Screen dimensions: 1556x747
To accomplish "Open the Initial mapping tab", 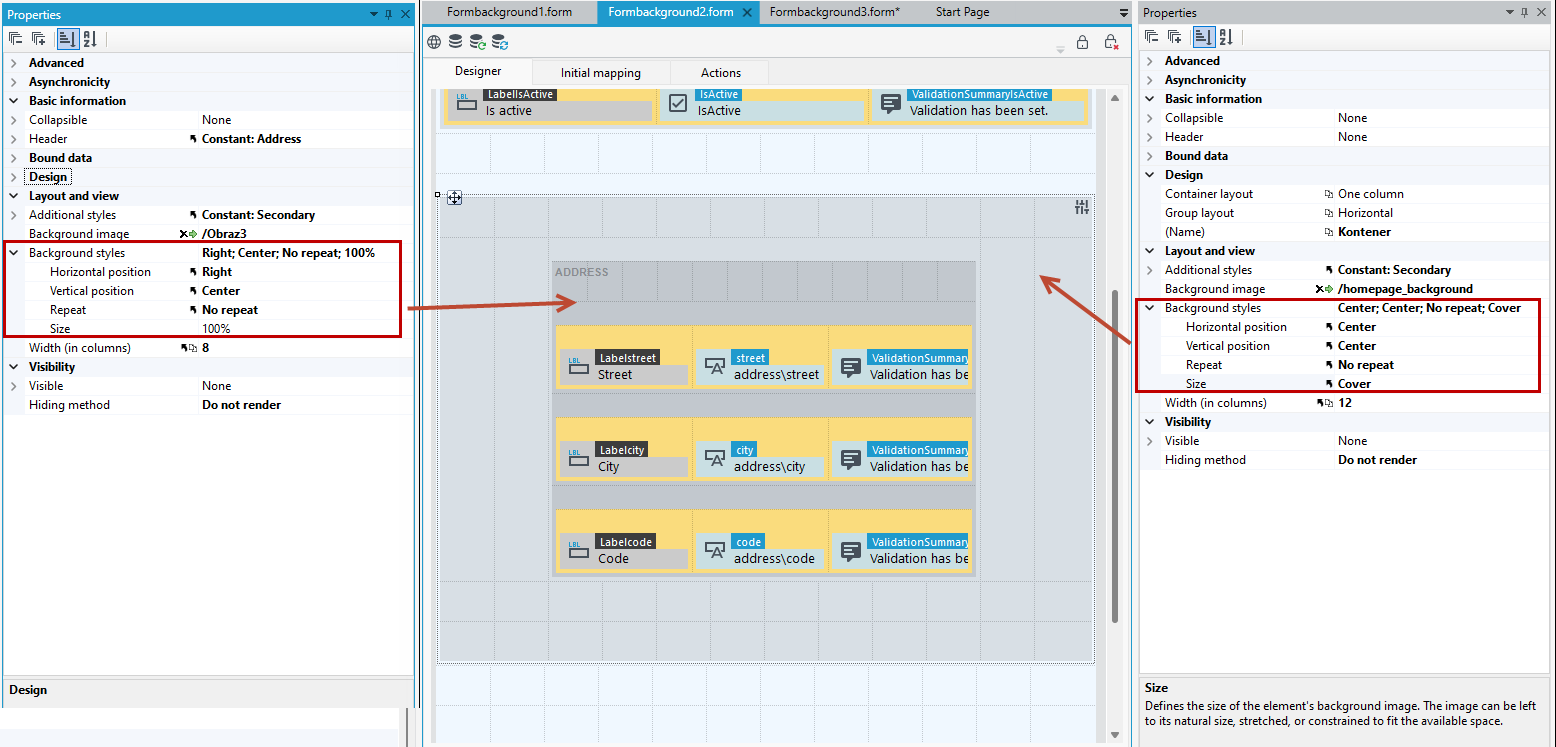I will (x=600, y=73).
